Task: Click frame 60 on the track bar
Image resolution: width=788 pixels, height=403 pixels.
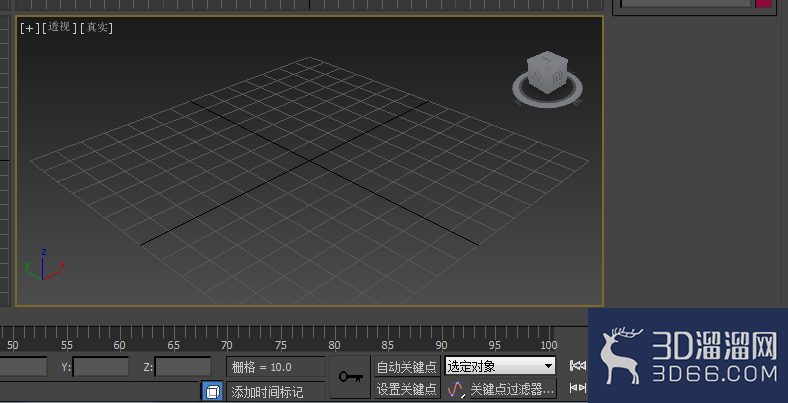Action: 120,345
